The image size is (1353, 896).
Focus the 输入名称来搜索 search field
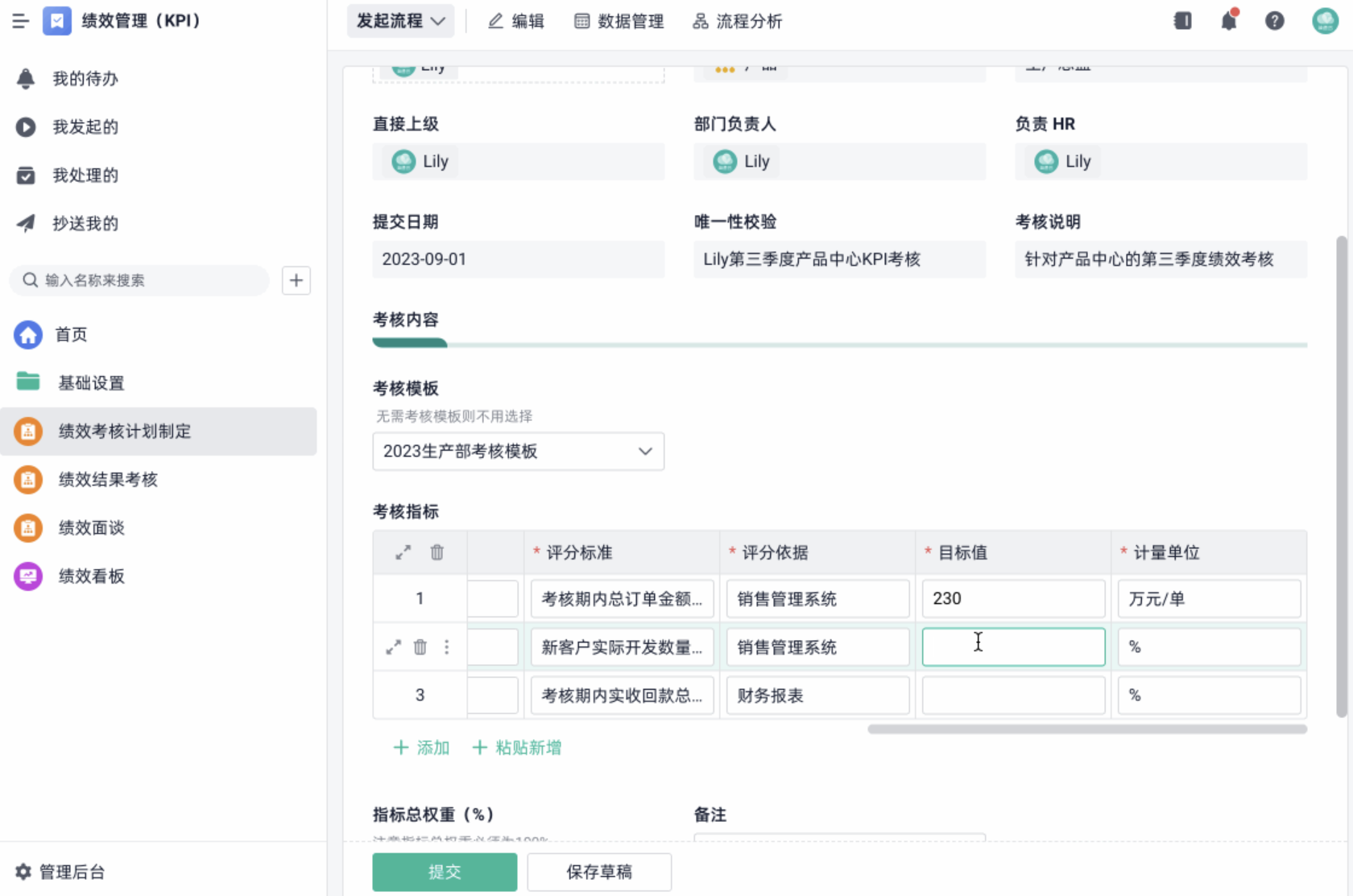[139, 280]
